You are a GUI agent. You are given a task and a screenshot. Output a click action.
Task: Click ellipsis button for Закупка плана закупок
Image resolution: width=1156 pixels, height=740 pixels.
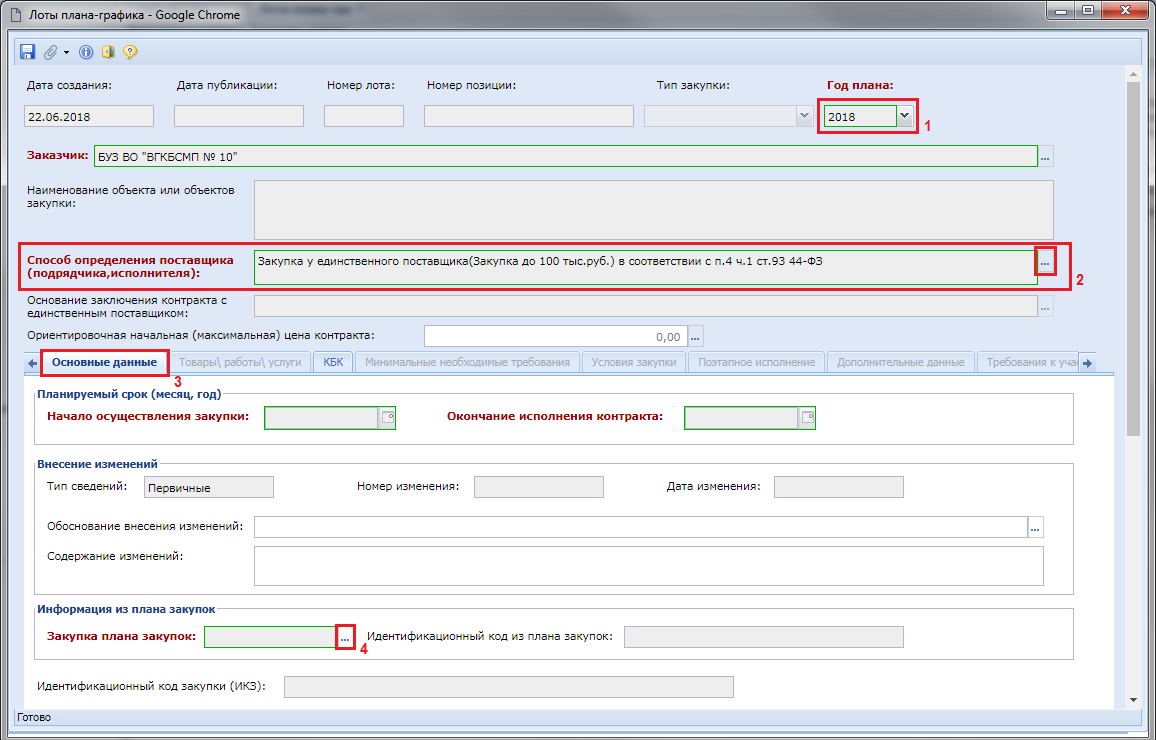345,638
